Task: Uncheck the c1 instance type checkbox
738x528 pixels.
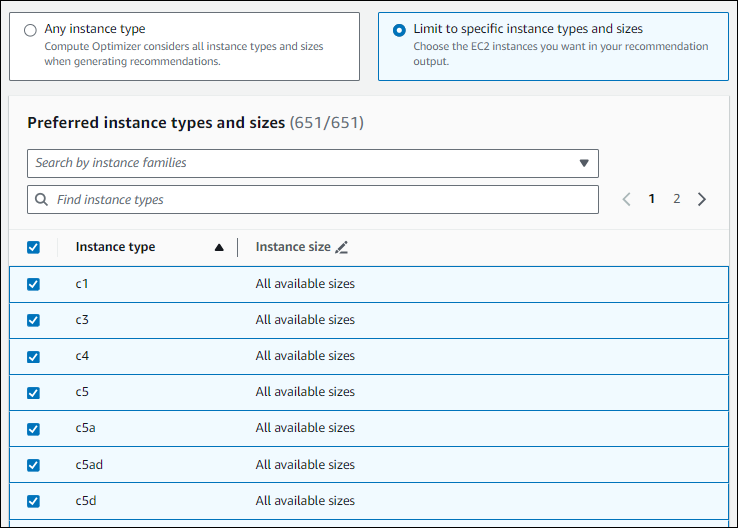Action: point(33,284)
